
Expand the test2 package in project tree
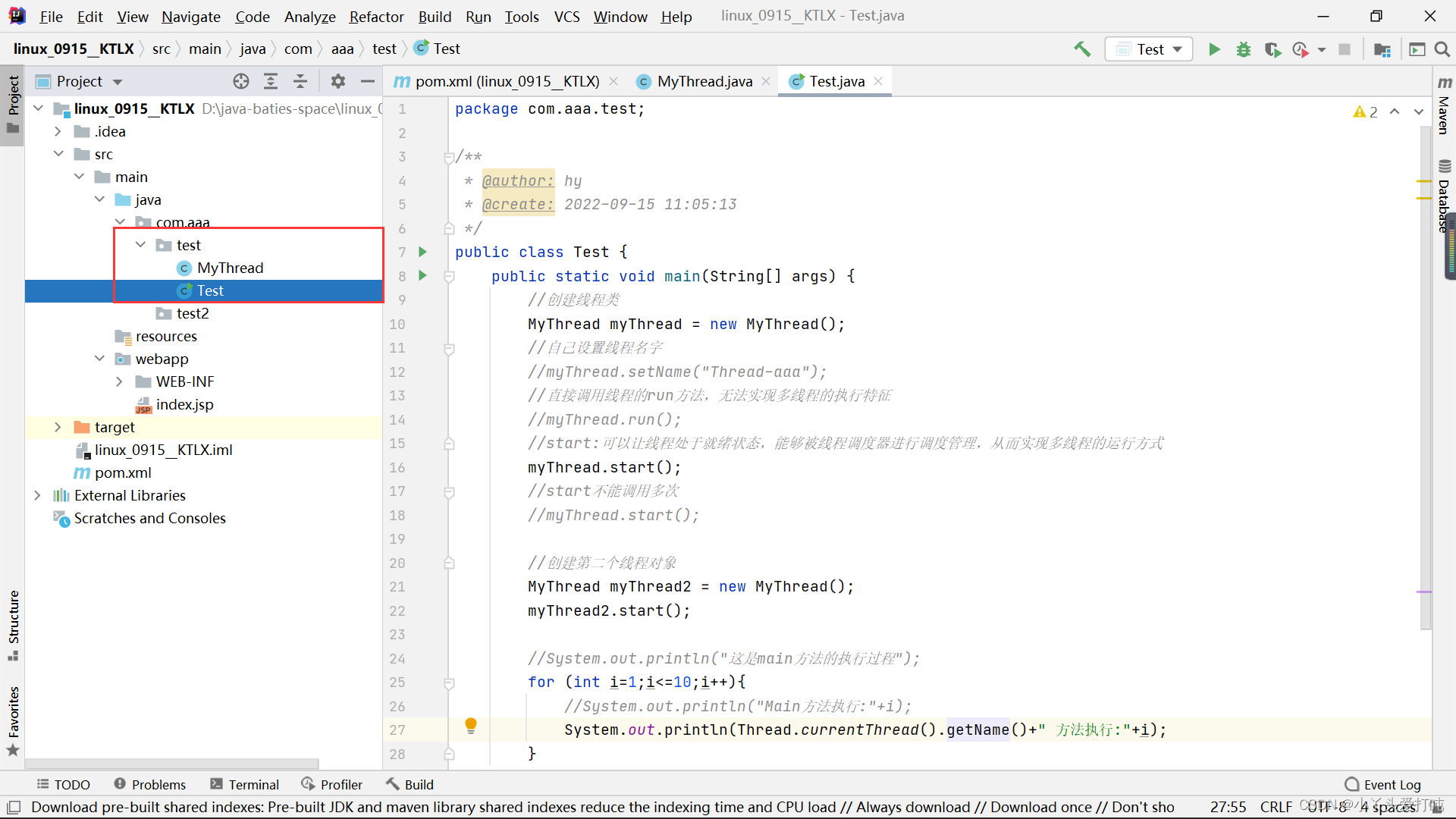pyautogui.click(x=192, y=313)
